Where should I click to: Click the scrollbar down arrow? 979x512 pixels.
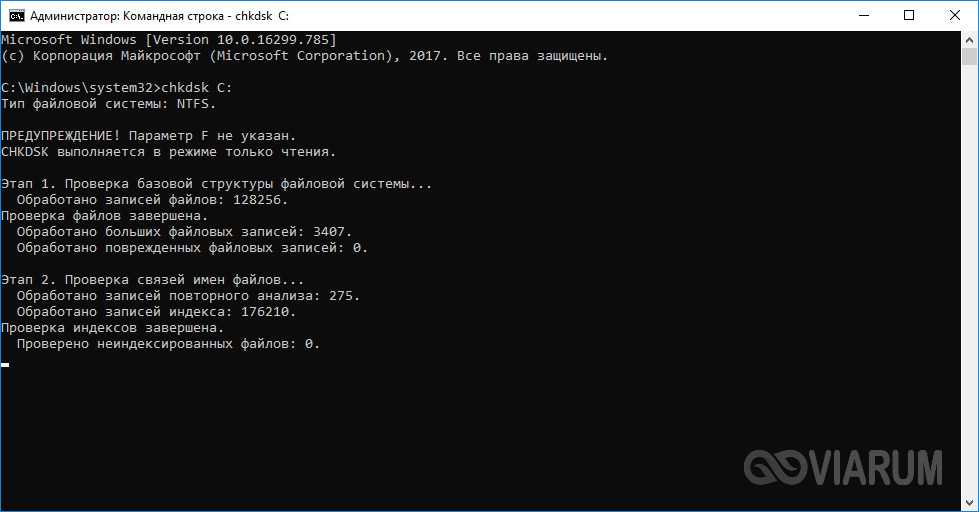pos(970,503)
